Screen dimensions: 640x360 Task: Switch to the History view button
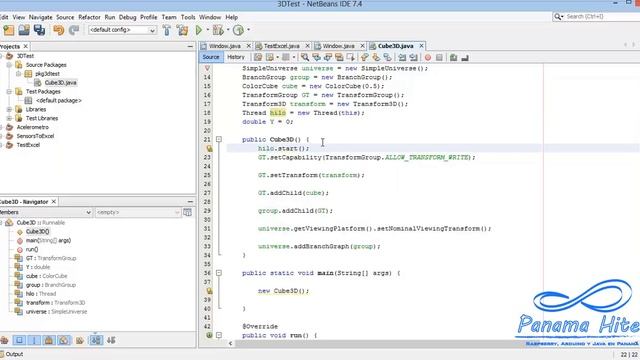point(236,57)
